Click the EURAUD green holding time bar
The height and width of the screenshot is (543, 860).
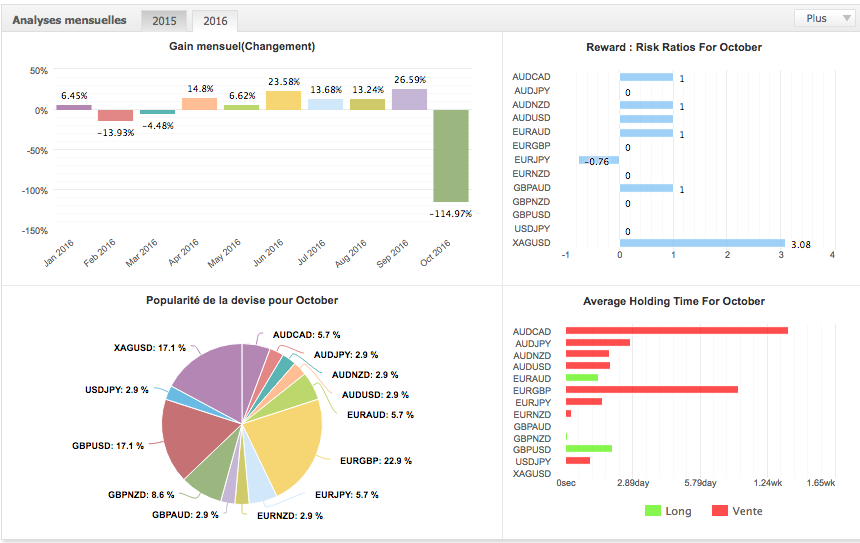(x=582, y=378)
